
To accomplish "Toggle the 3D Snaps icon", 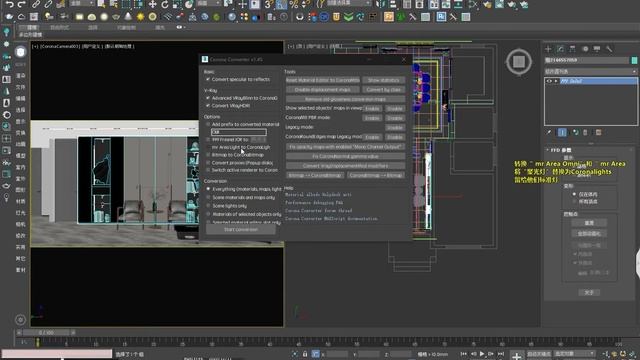I will (x=268, y=4).
